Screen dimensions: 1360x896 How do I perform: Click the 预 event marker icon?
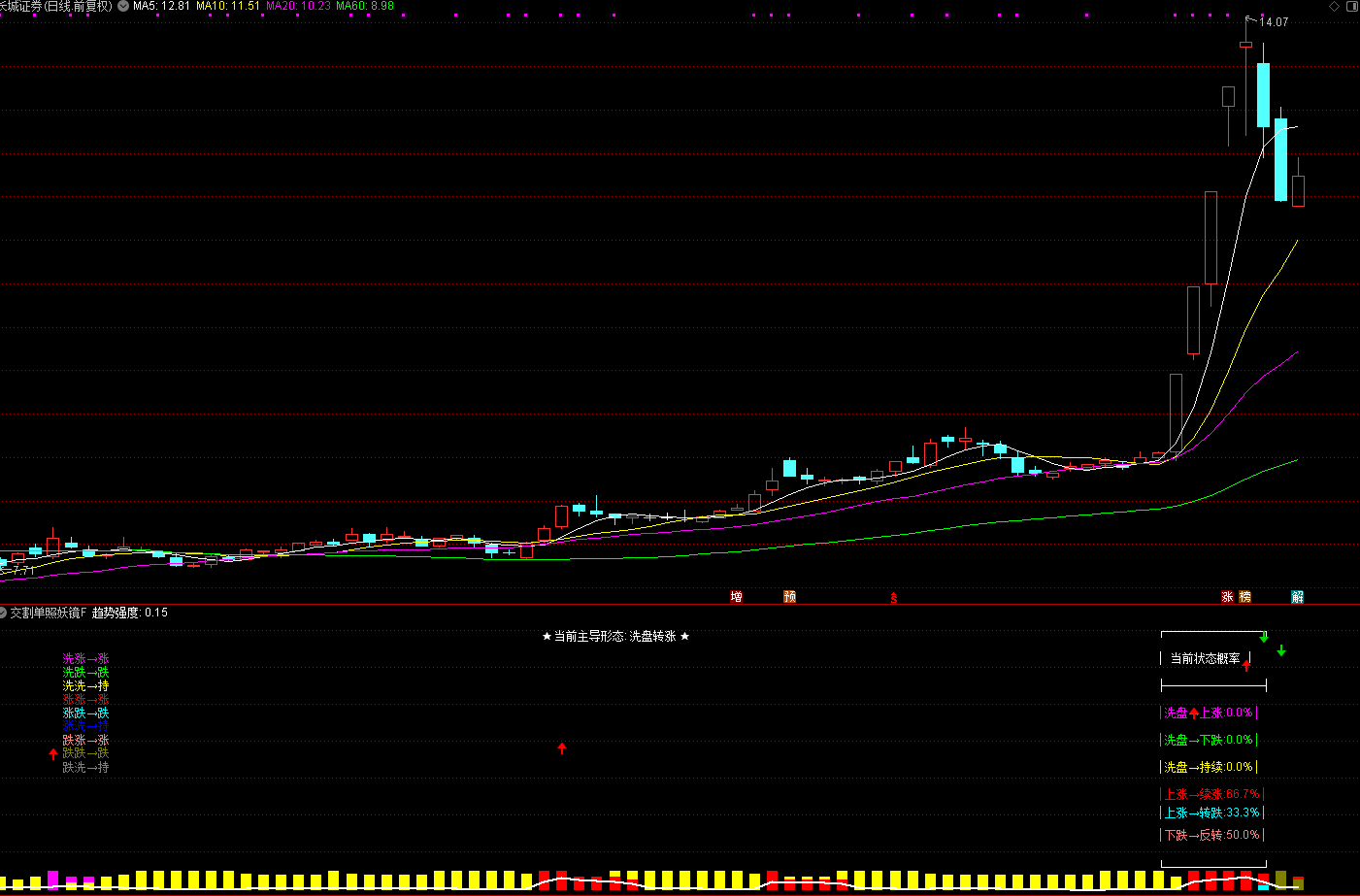pos(790,596)
